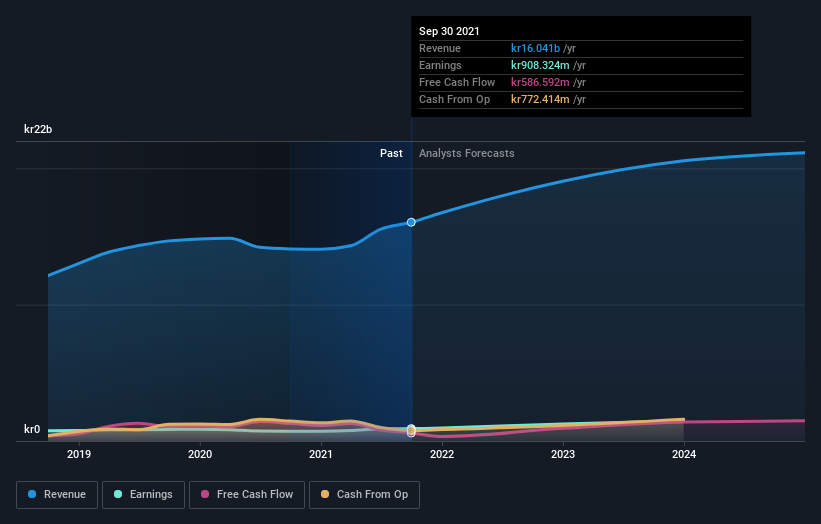The image size is (821, 524).
Task: Click the kr16.041b revenue value
Action: tap(536, 48)
